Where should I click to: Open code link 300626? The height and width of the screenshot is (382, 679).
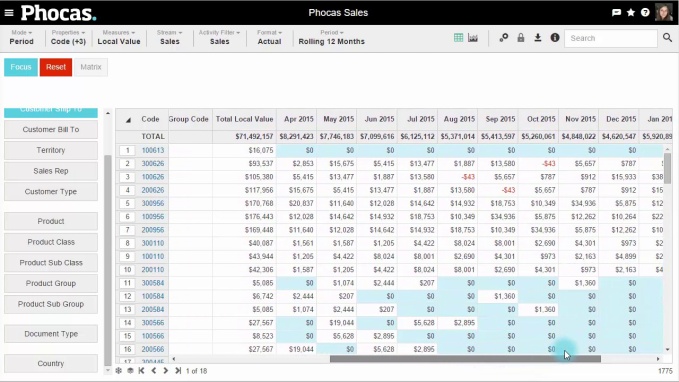coord(153,164)
